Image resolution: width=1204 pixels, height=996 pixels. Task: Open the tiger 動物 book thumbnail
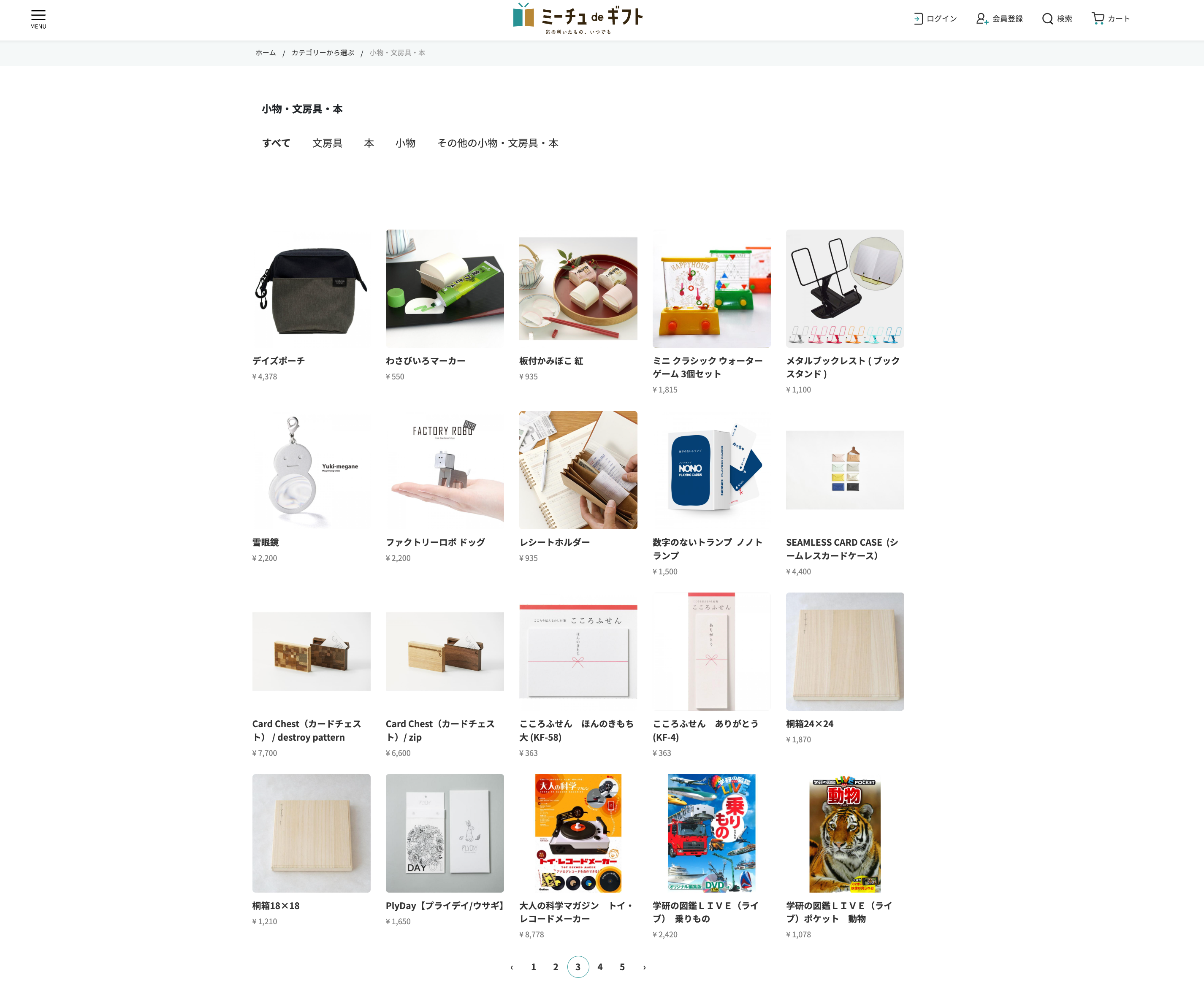844,833
